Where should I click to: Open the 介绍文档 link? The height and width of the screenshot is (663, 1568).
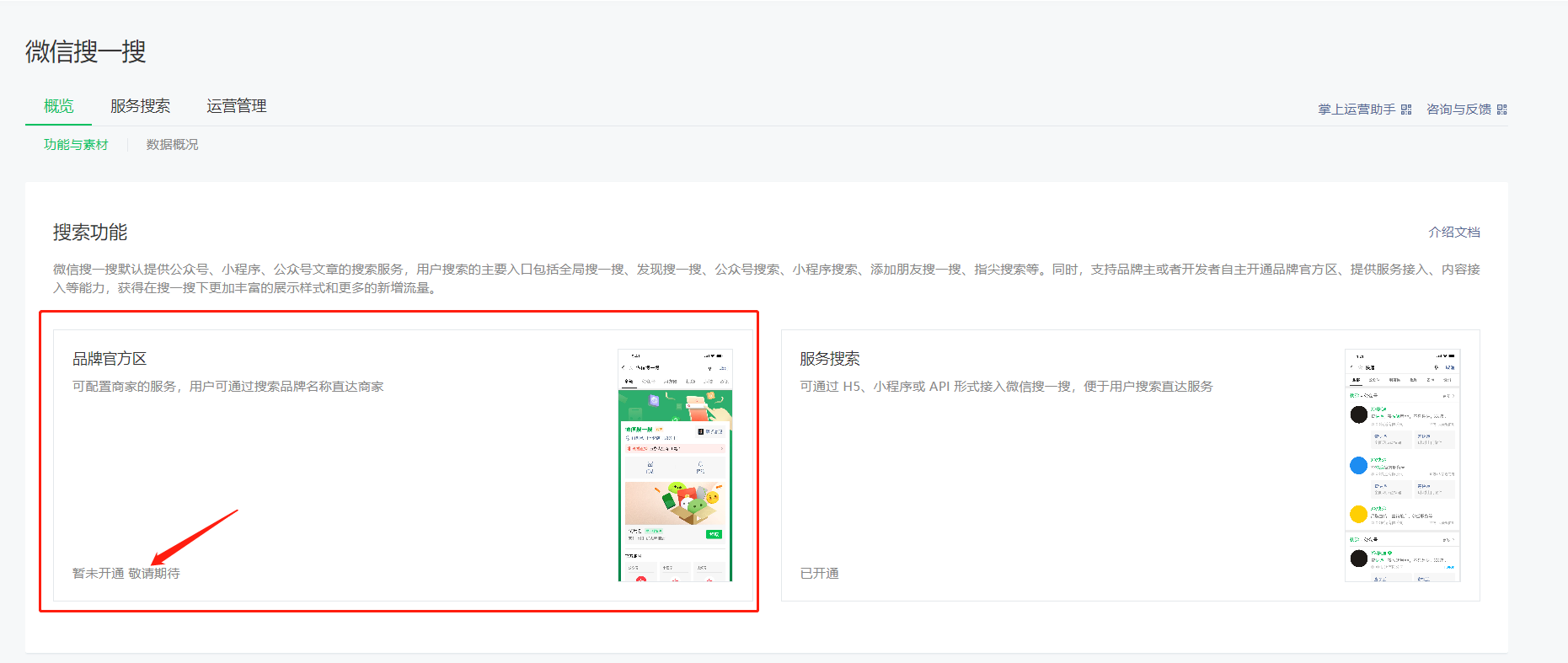1454,233
